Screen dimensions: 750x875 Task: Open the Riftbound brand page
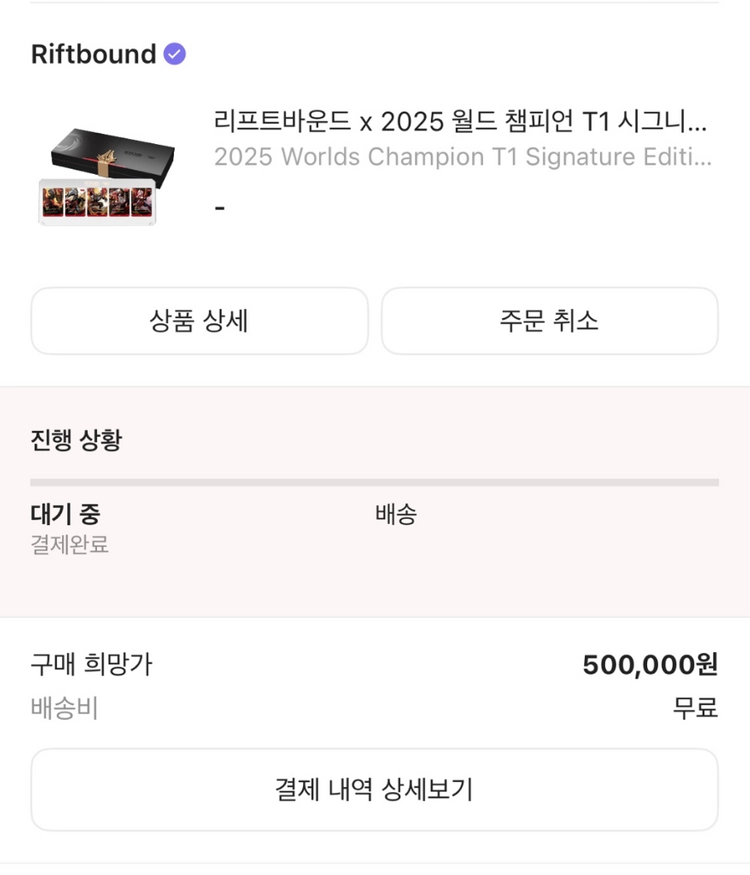93,54
